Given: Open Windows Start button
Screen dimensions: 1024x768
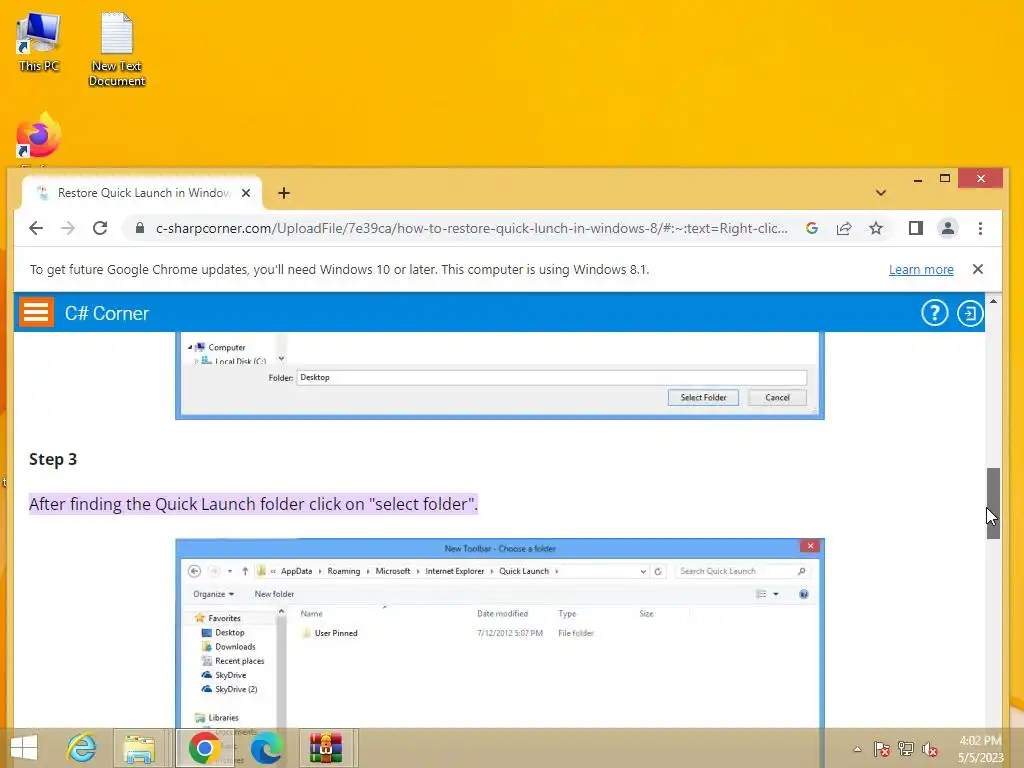Looking at the screenshot, I should coord(24,748).
